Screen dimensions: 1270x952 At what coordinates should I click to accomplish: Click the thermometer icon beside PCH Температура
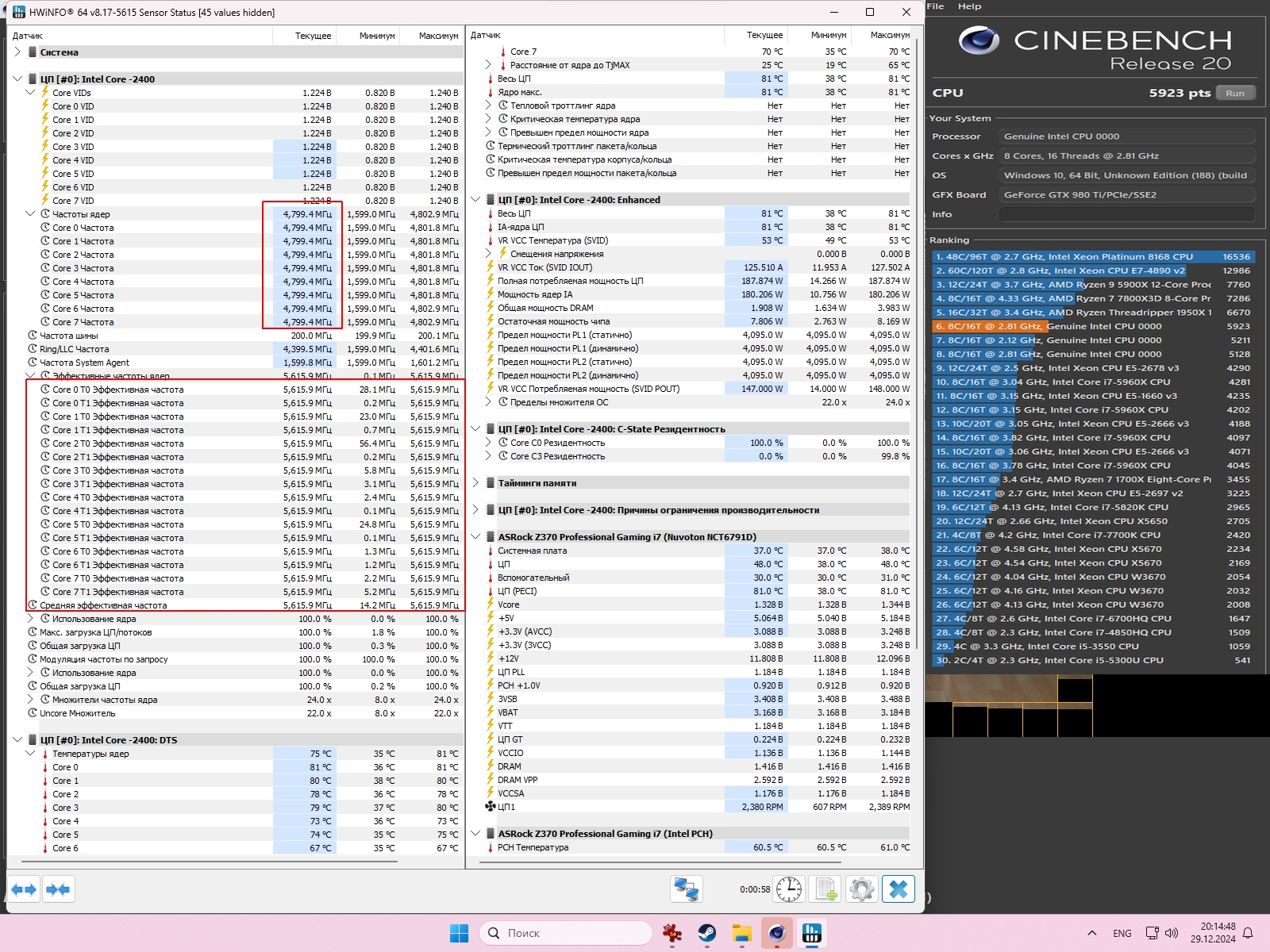coord(491,847)
